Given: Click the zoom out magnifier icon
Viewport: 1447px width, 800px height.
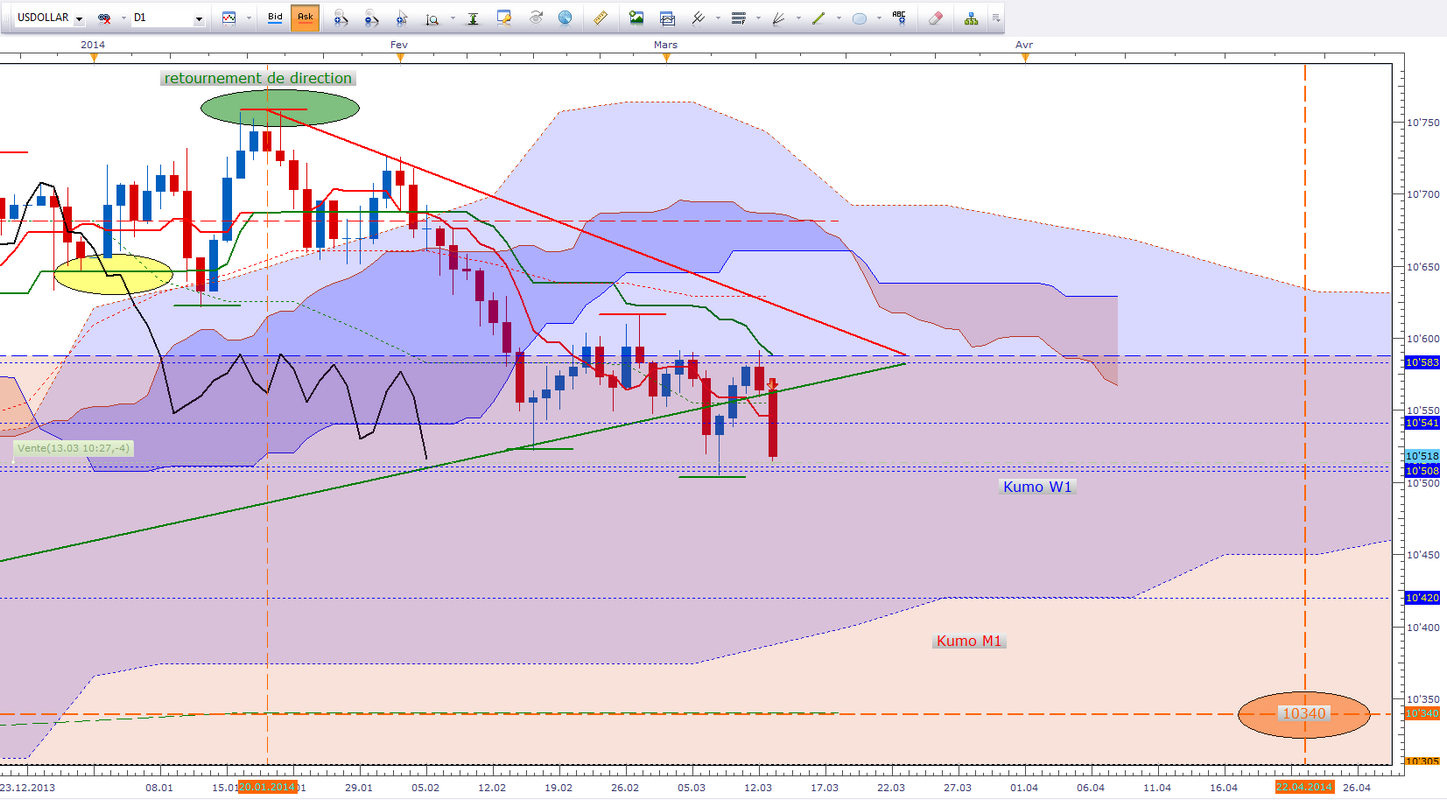Looking at the screenshot, I should [x=371, y=18].
